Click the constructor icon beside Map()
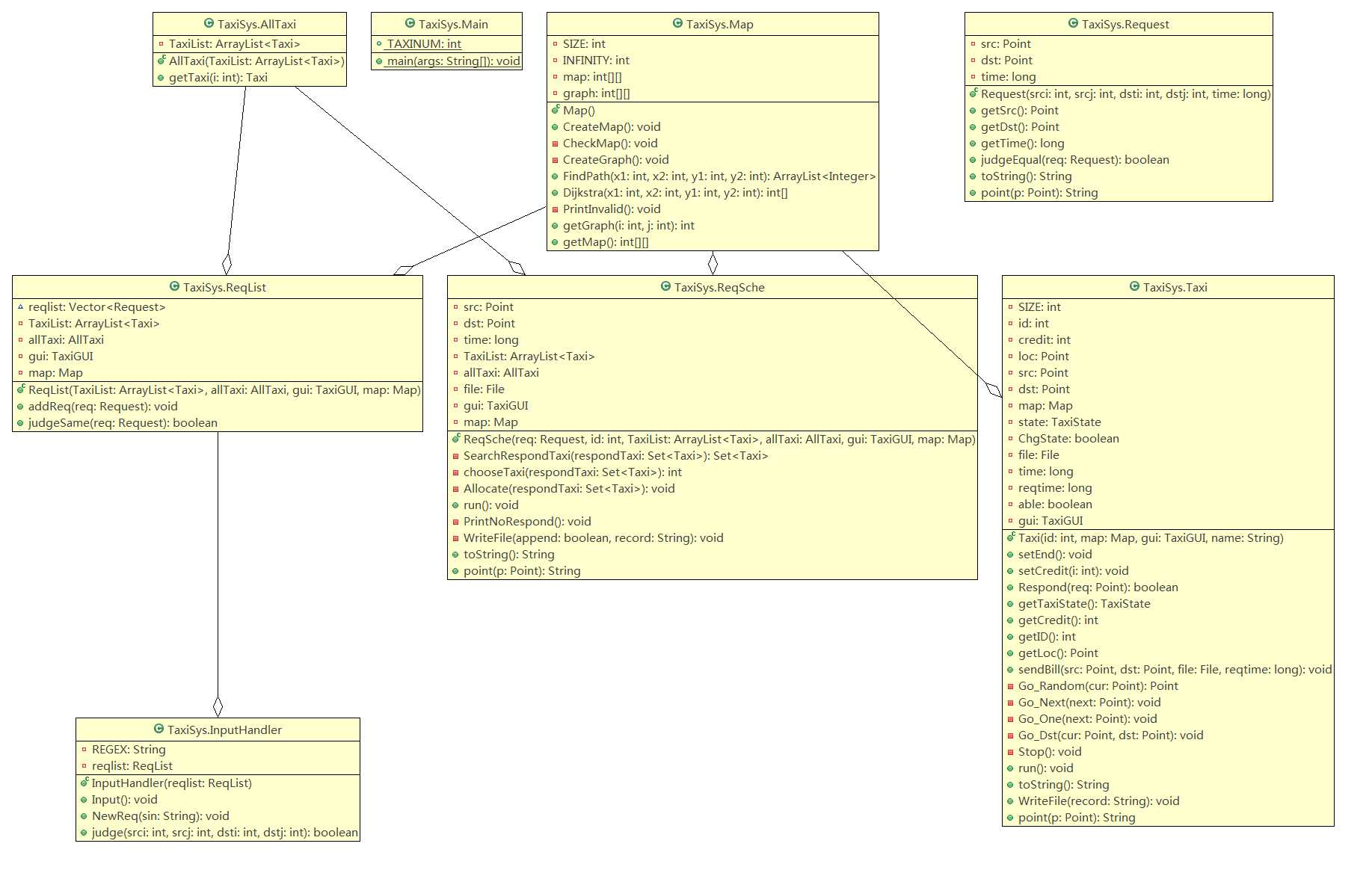Screen dimensions: 1372x879 point(556,110)
